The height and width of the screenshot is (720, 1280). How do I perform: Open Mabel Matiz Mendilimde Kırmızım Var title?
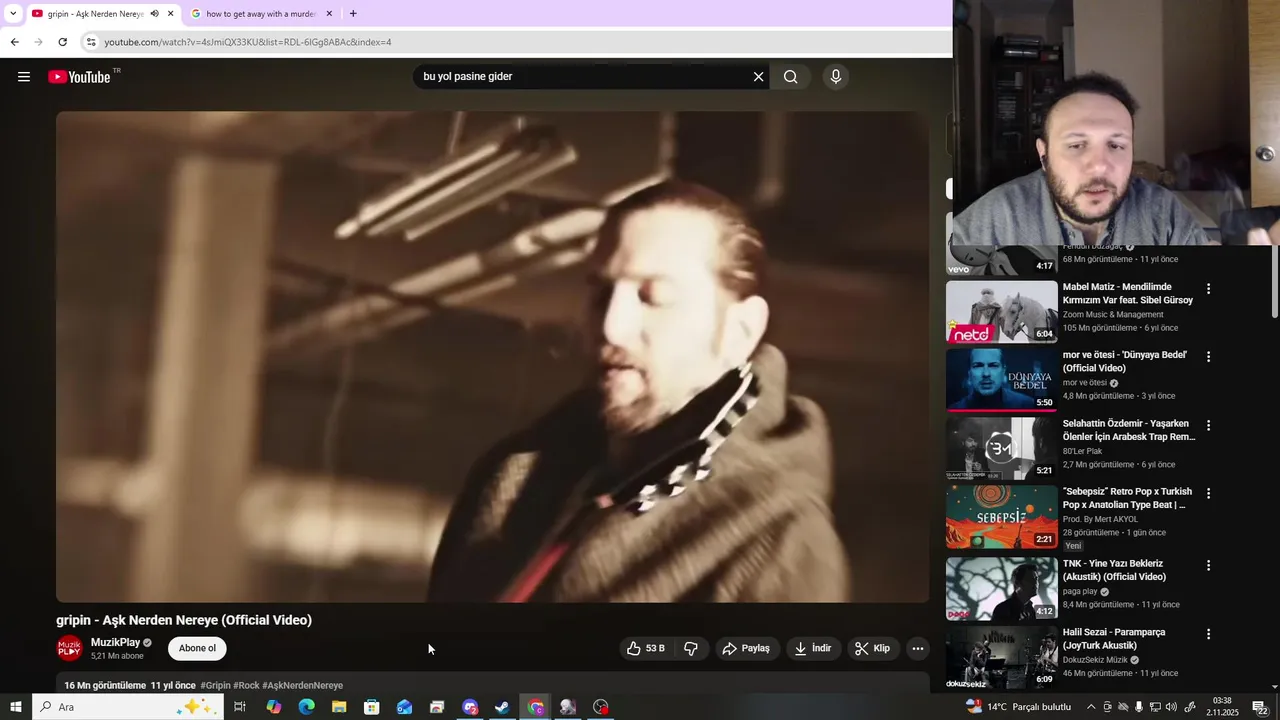tap(1128, 293)
